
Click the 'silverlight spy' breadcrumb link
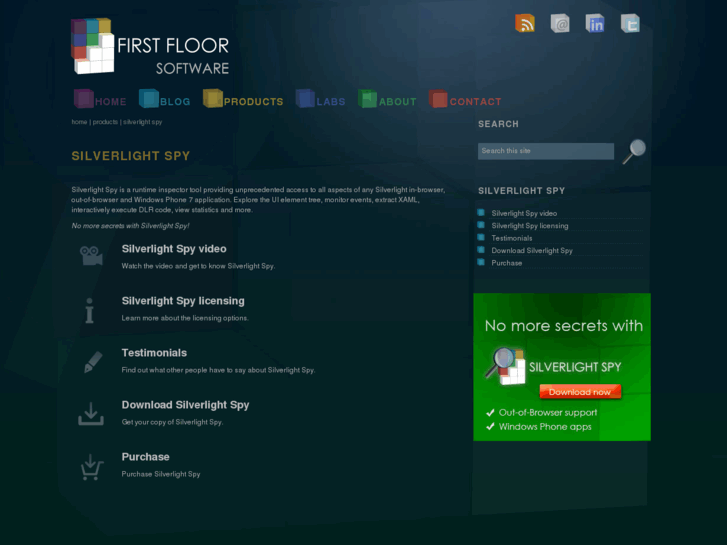click(143, 122)
